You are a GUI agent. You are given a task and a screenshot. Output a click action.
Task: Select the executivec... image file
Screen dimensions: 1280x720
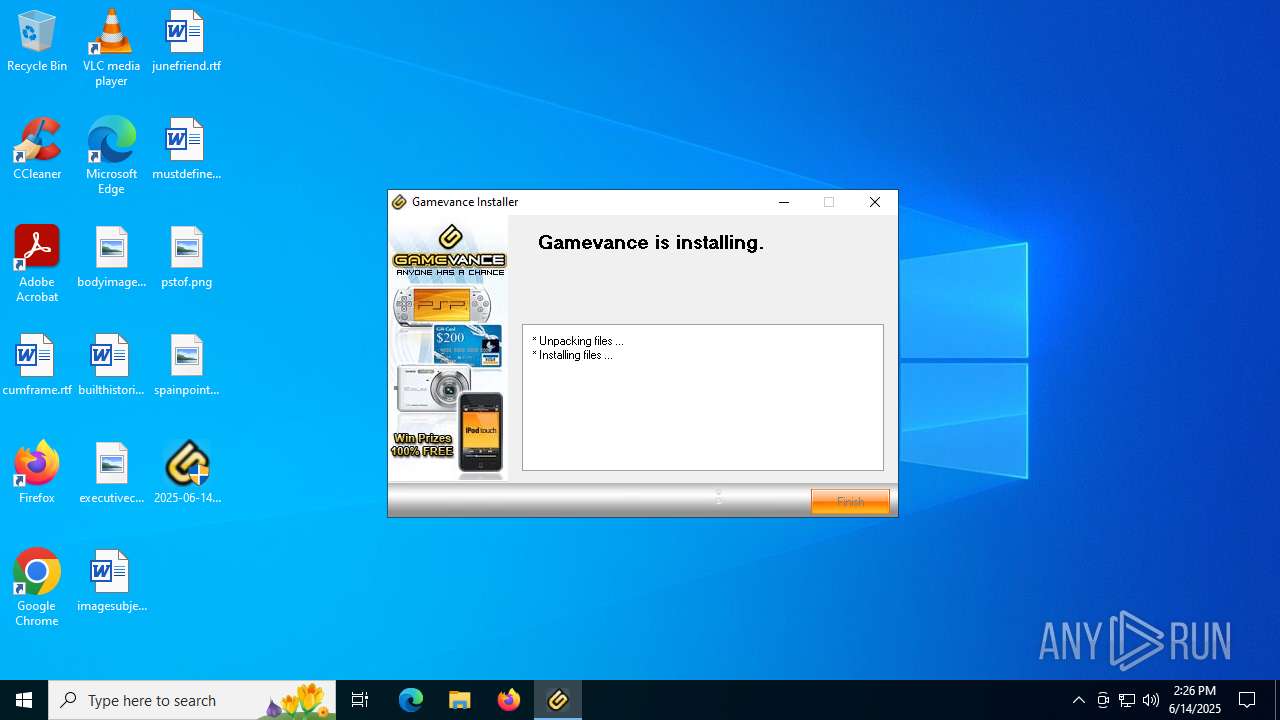111,474
